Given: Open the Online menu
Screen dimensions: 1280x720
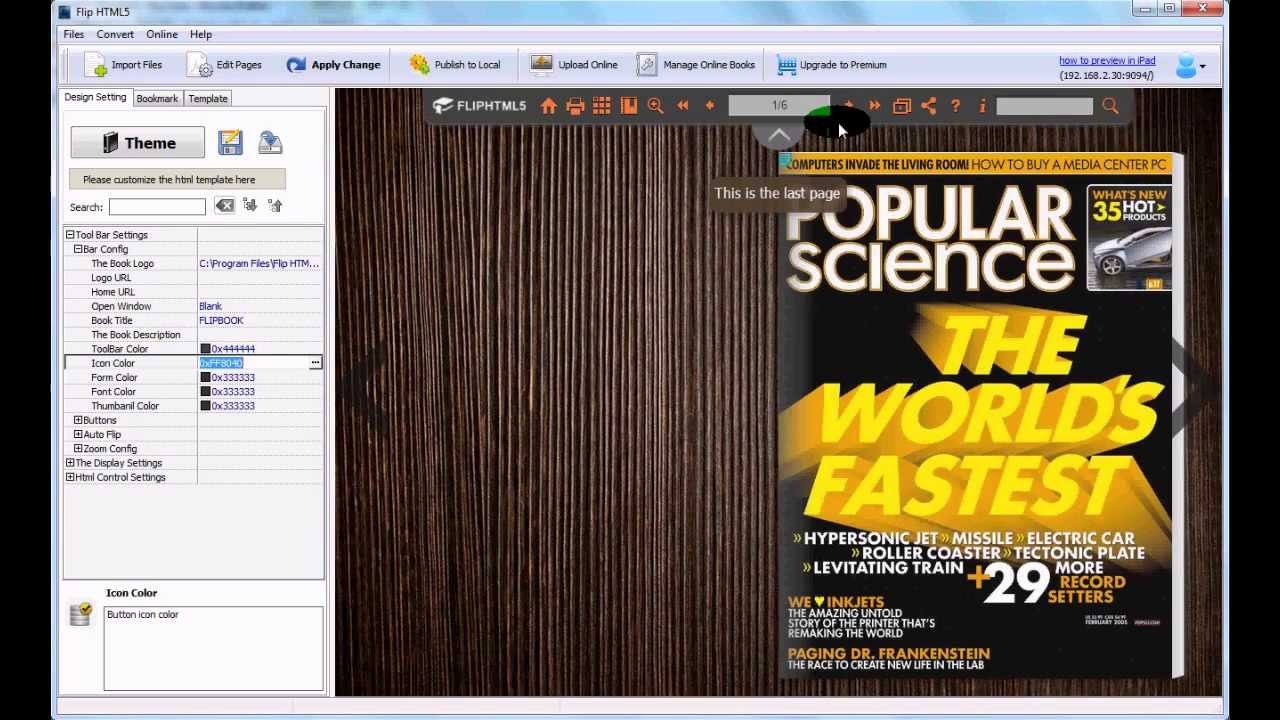Looking at the screenshot, I should tap(162, 35).
